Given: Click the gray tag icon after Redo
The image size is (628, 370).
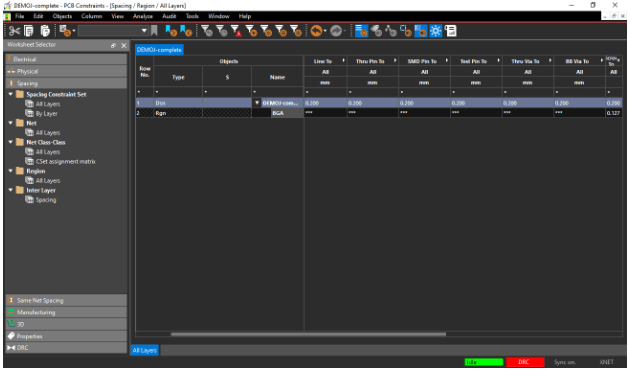Looking at the screenshot, I should [x=376, y=31].
